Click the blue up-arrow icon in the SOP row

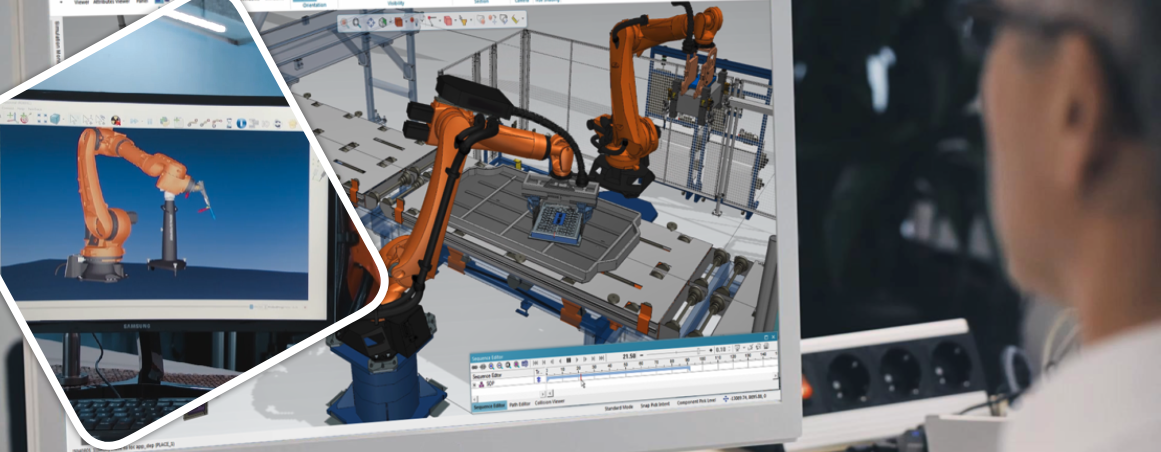[x=538, y=379]
